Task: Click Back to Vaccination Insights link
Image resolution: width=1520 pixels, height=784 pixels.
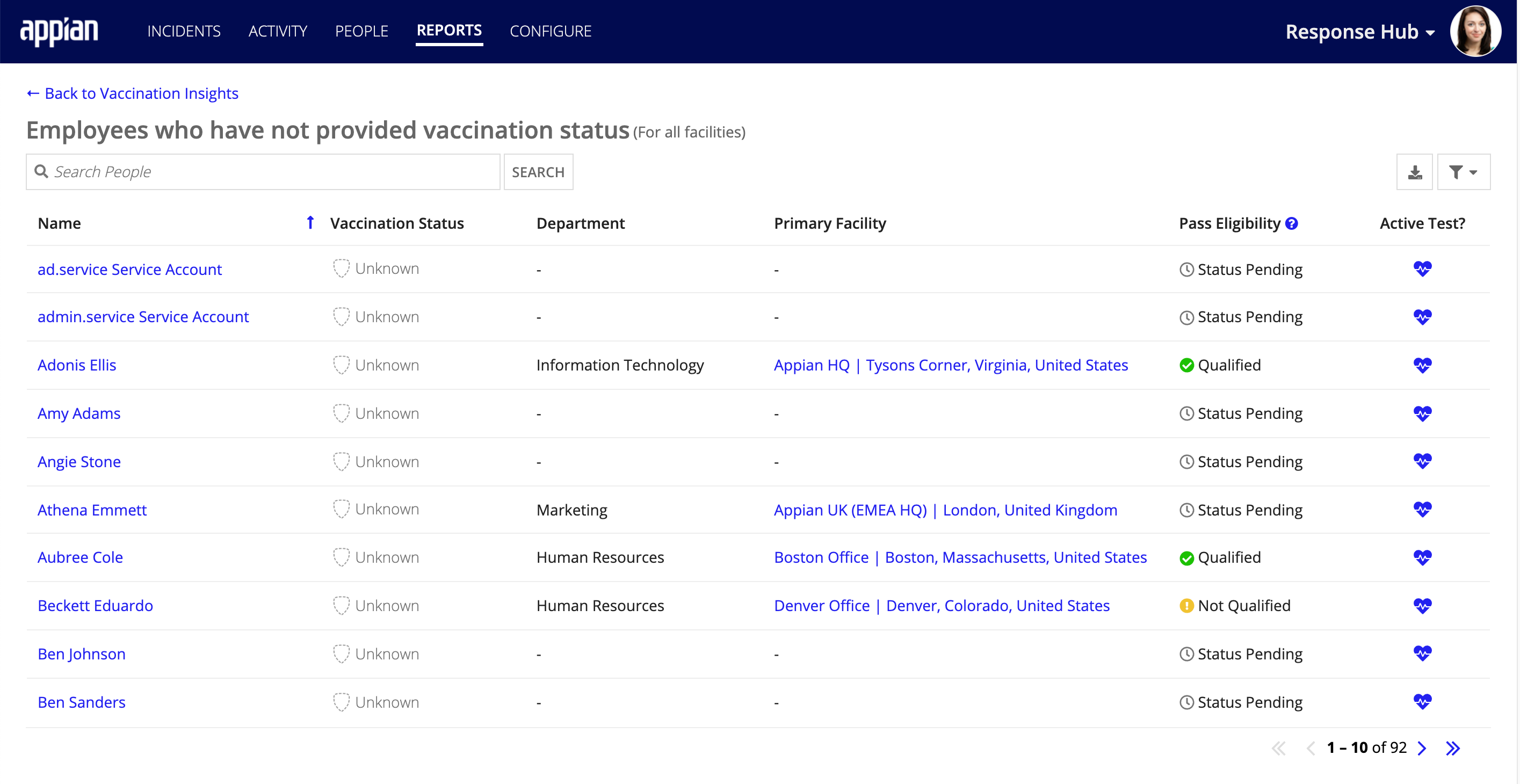Action: click(133, 93)
